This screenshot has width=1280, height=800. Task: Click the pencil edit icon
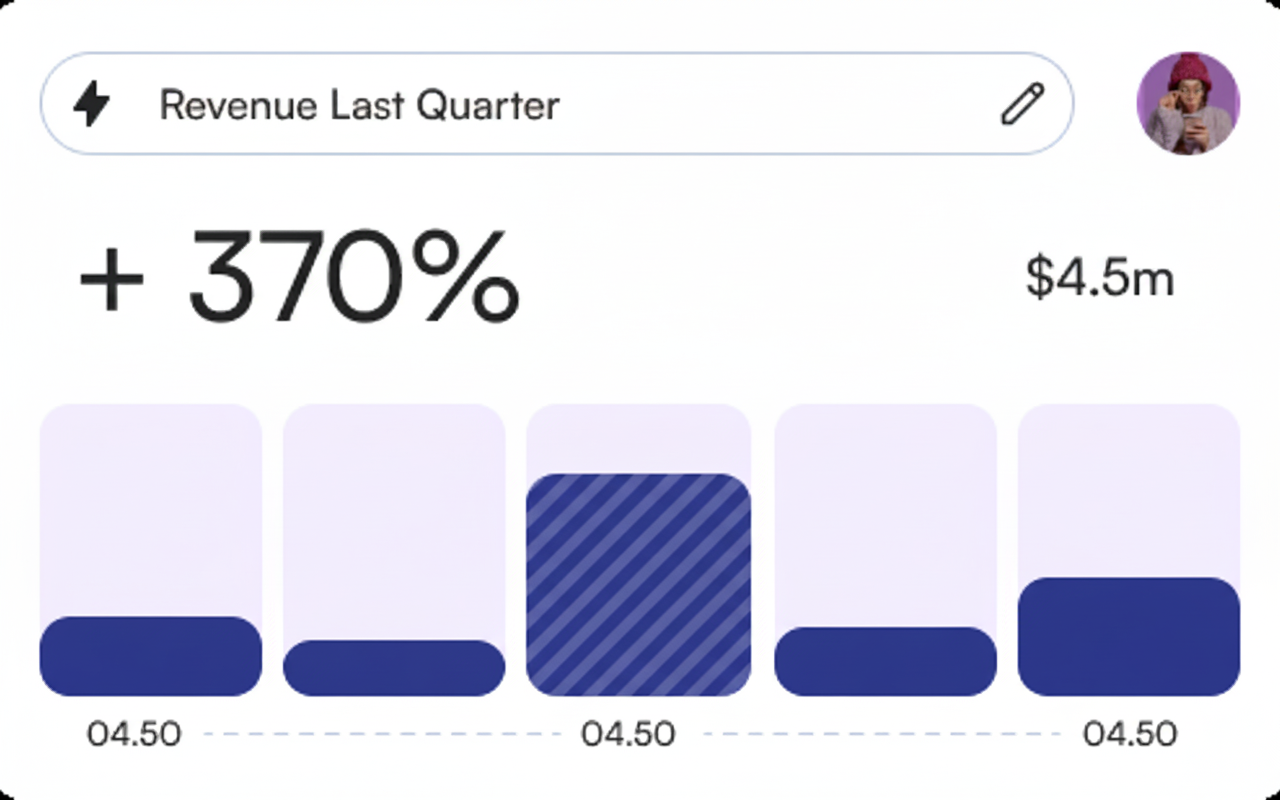point(1022,104)
